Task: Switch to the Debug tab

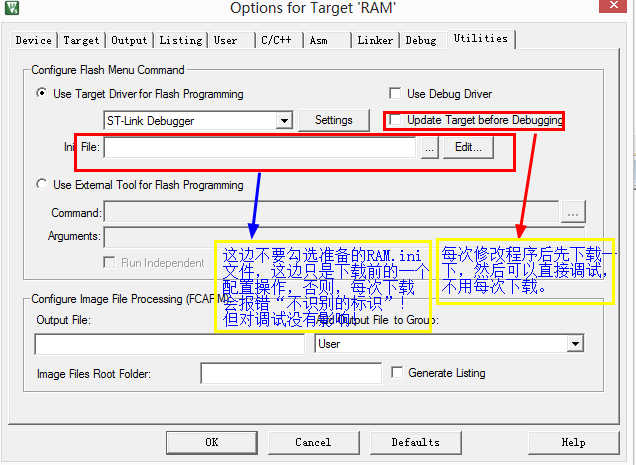Action: pyautogui.click(x=422, y=40)
